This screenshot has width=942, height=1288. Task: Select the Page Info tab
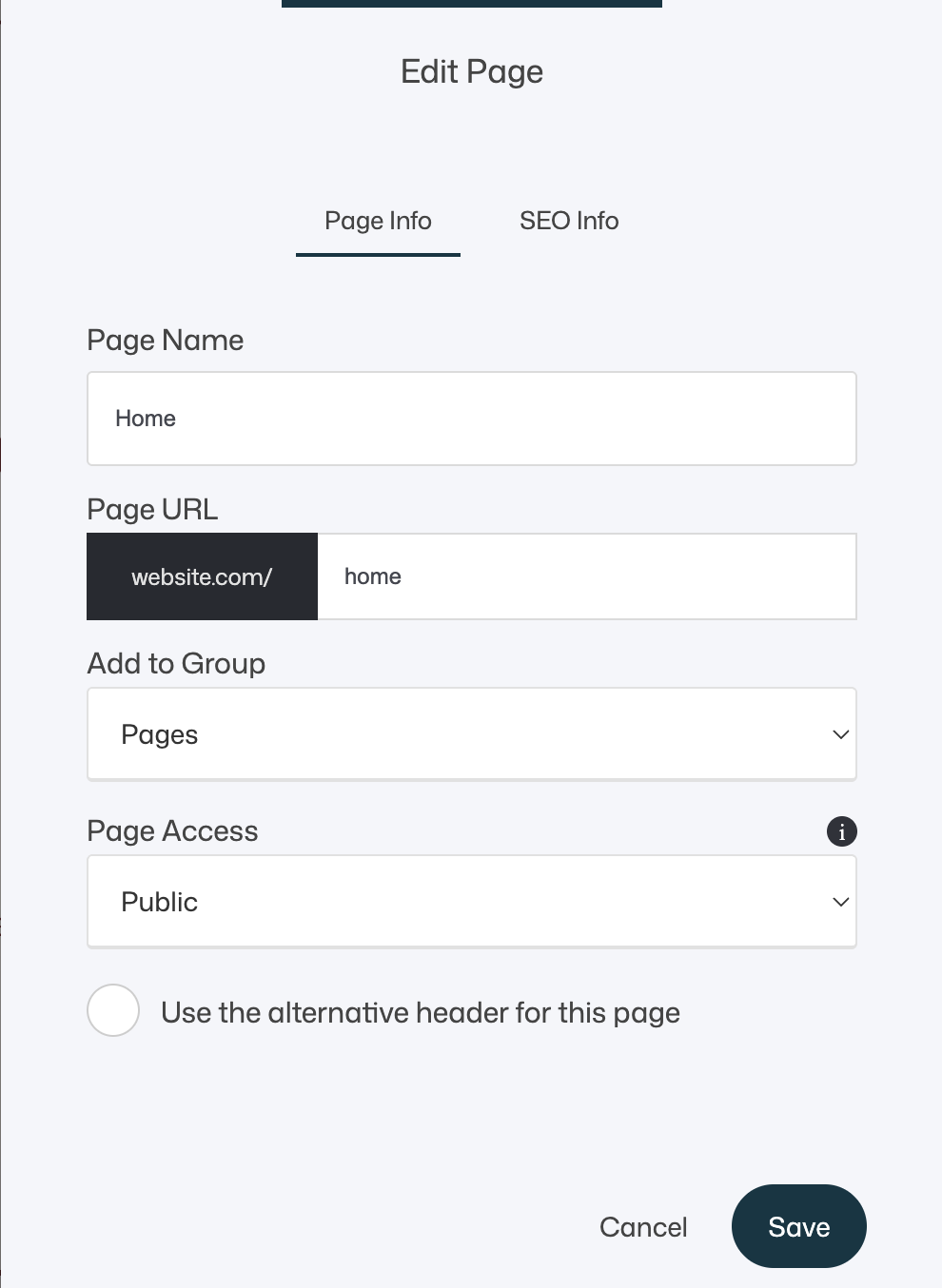click(x=378, y=222)
